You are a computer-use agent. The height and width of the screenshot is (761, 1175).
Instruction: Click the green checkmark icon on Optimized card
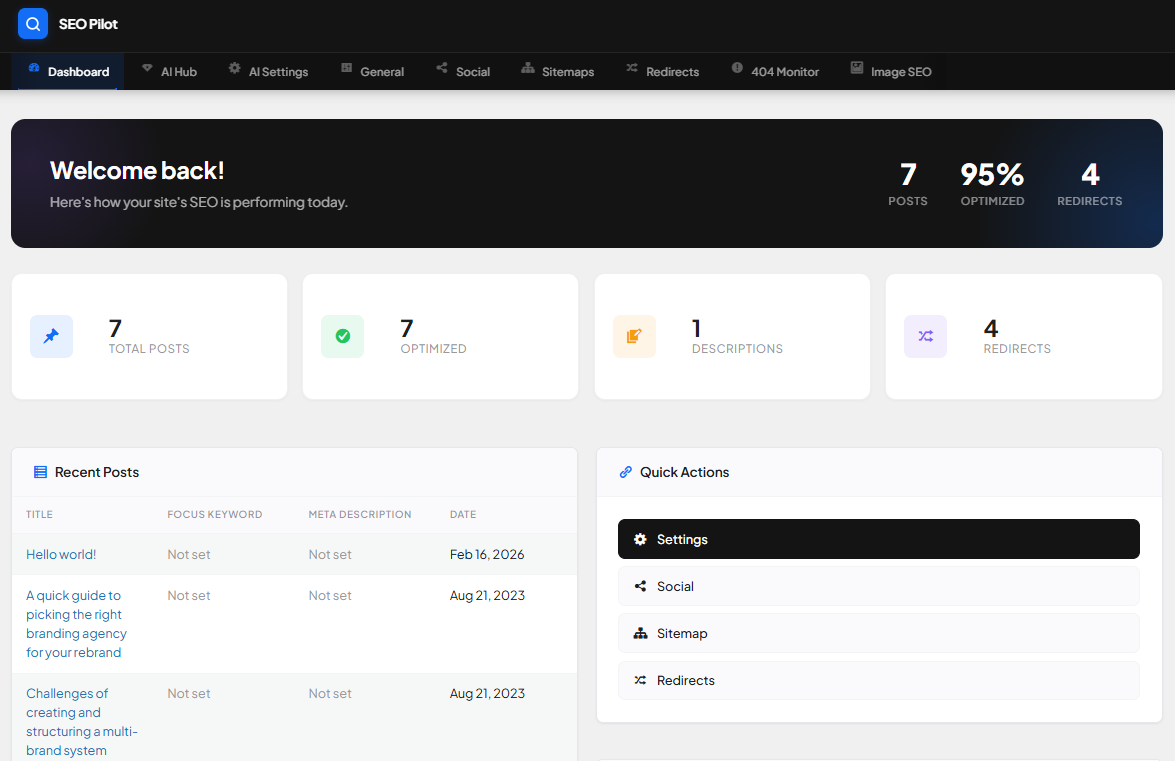pos(342,336)
